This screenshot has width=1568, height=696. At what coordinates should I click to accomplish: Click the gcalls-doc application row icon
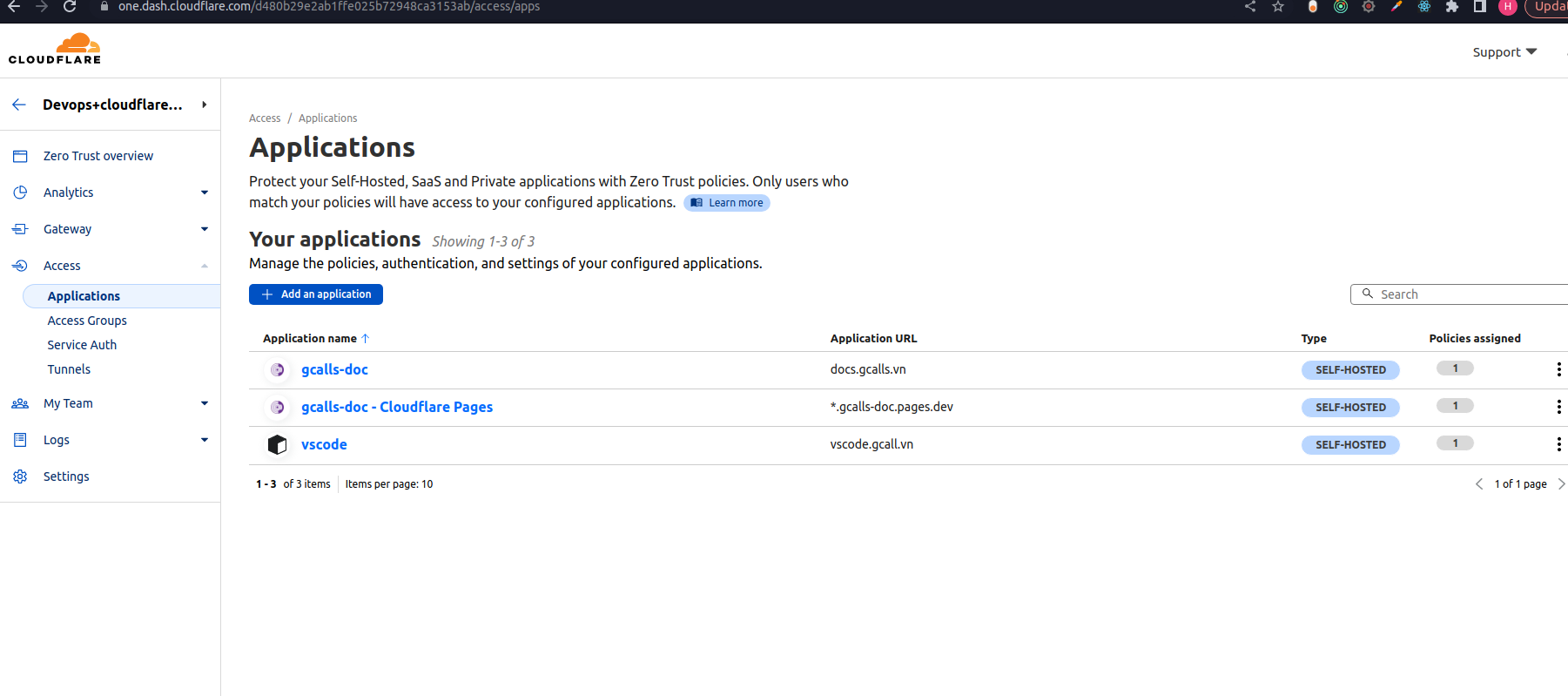pyautogui.click(x=277, y=370)
